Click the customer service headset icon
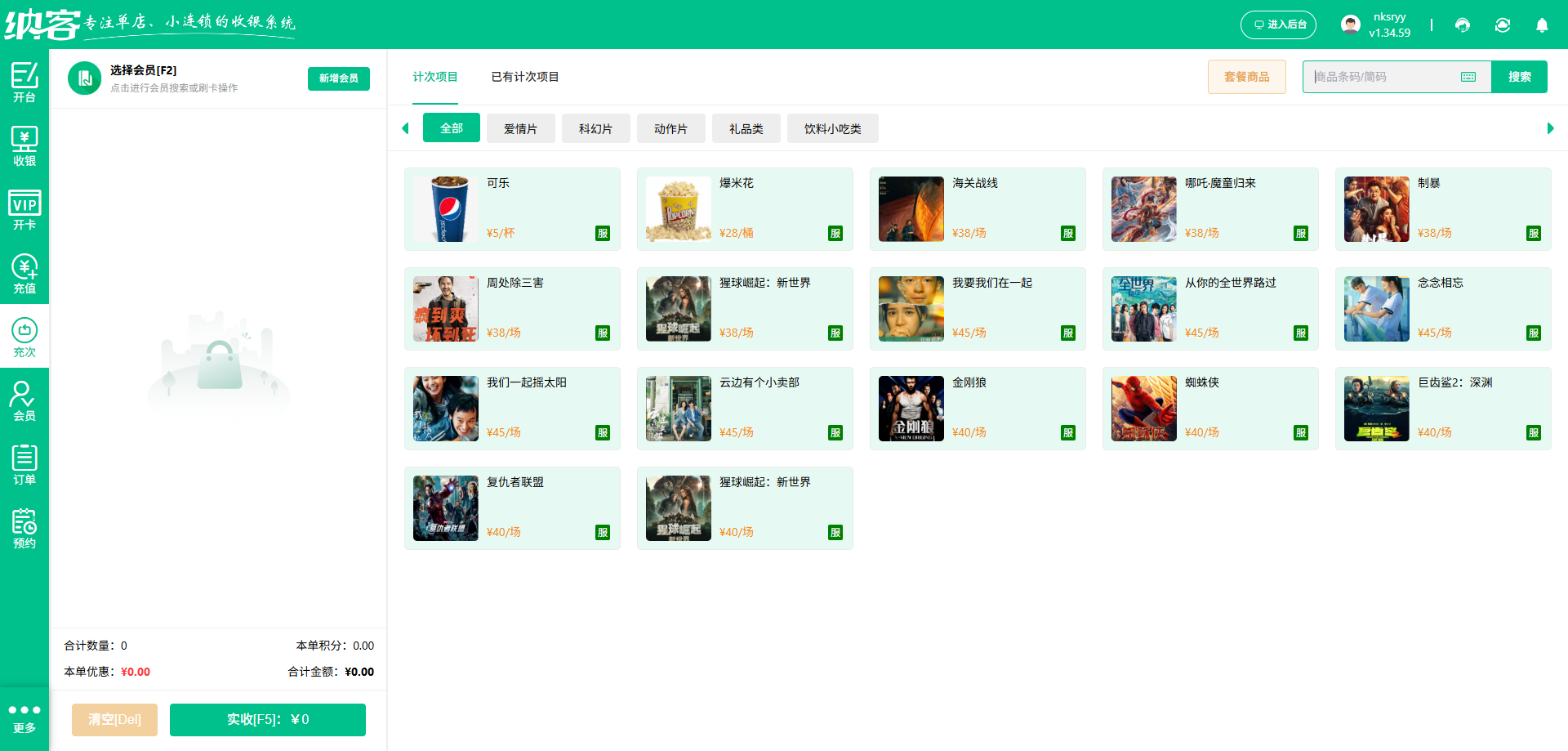Viewport: 1568px width, 751px height. (1463, 25)
